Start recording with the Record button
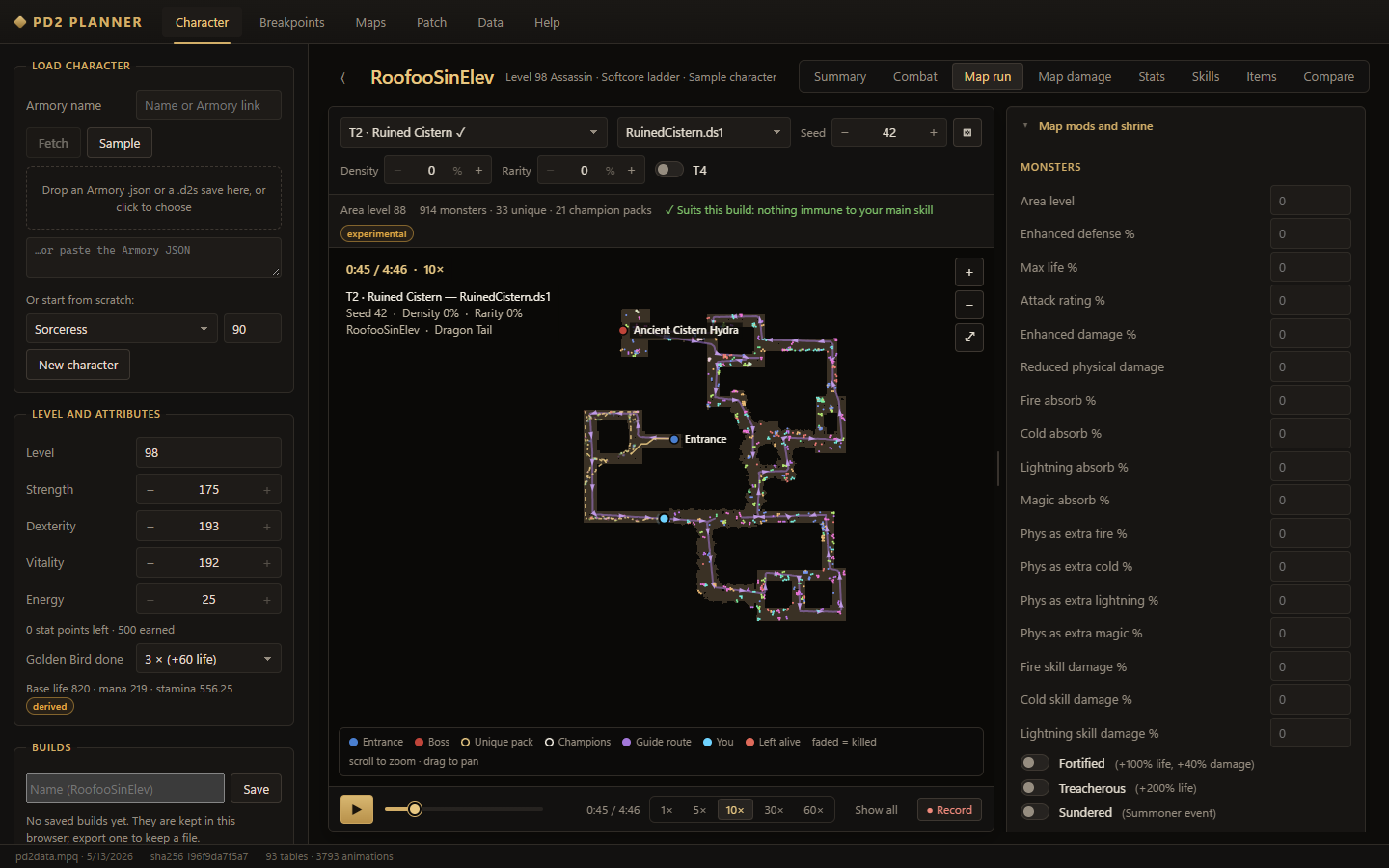The image size is (1389, 868). [x=949, y=810]
